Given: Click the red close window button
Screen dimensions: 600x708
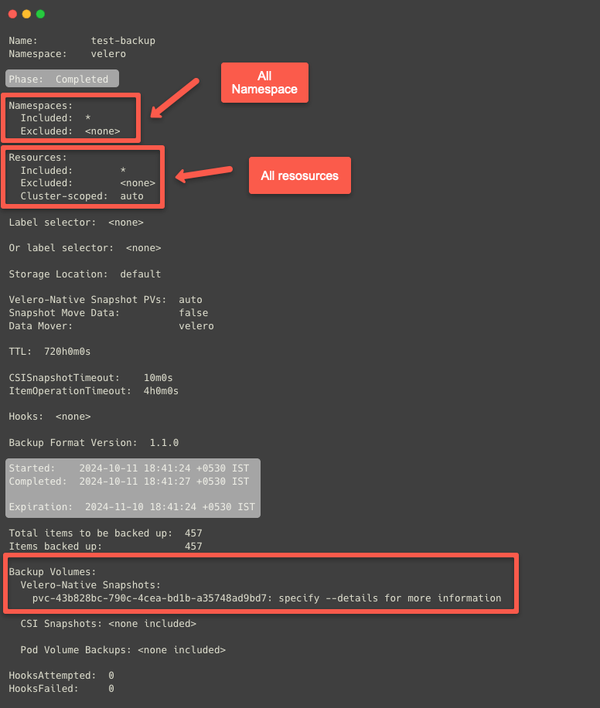Looking at the screenshot, I should 12,15.
